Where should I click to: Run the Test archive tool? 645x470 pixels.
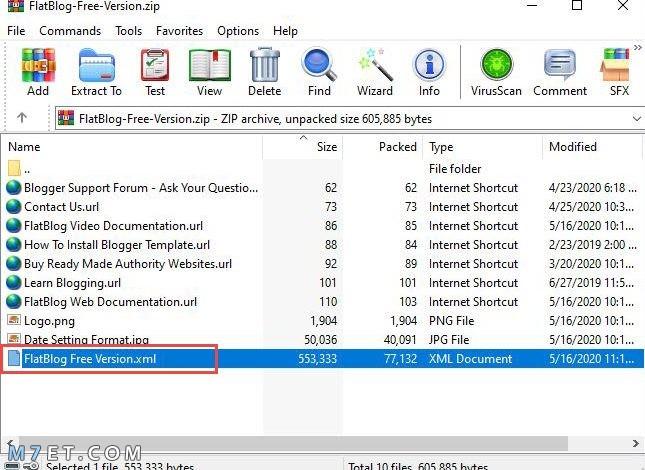click(155, 72)
